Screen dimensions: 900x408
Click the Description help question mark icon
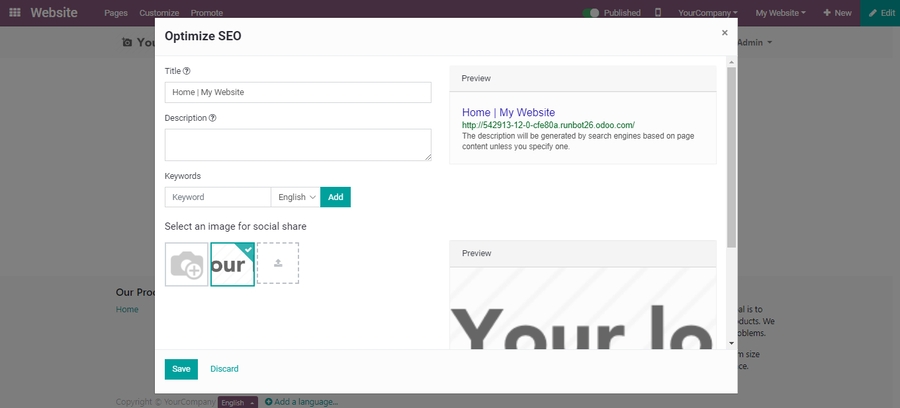point(212,118)
